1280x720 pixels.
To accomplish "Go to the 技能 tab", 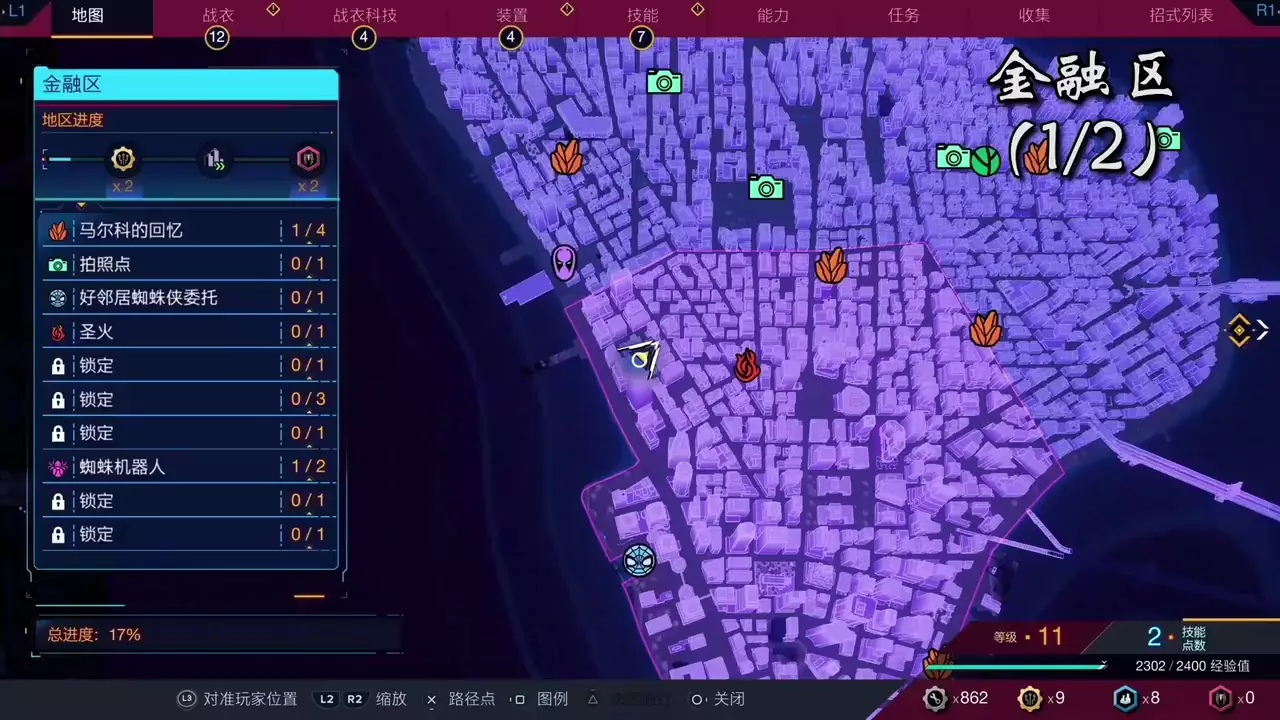I will pyautogui.click(x=643, y=16).
